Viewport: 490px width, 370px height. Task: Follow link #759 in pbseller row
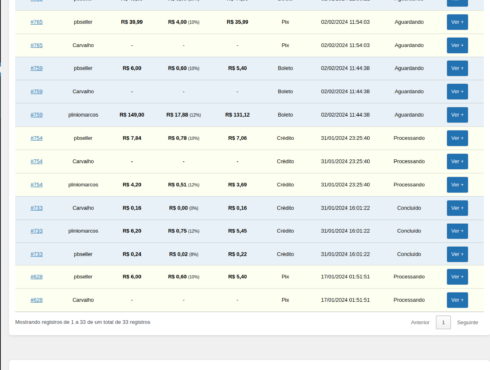coord(37,68)
